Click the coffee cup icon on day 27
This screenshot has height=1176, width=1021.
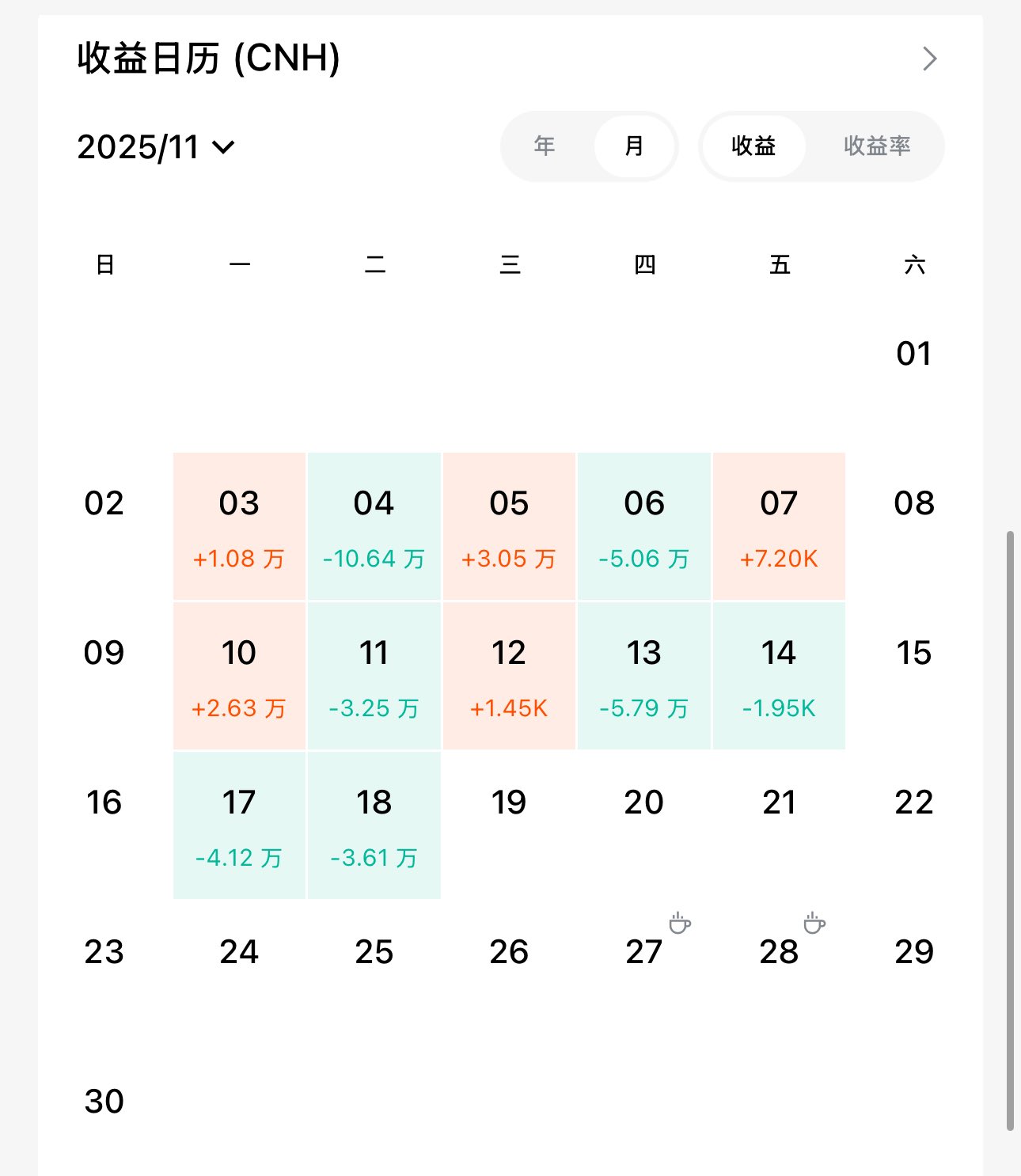(679, 924)
